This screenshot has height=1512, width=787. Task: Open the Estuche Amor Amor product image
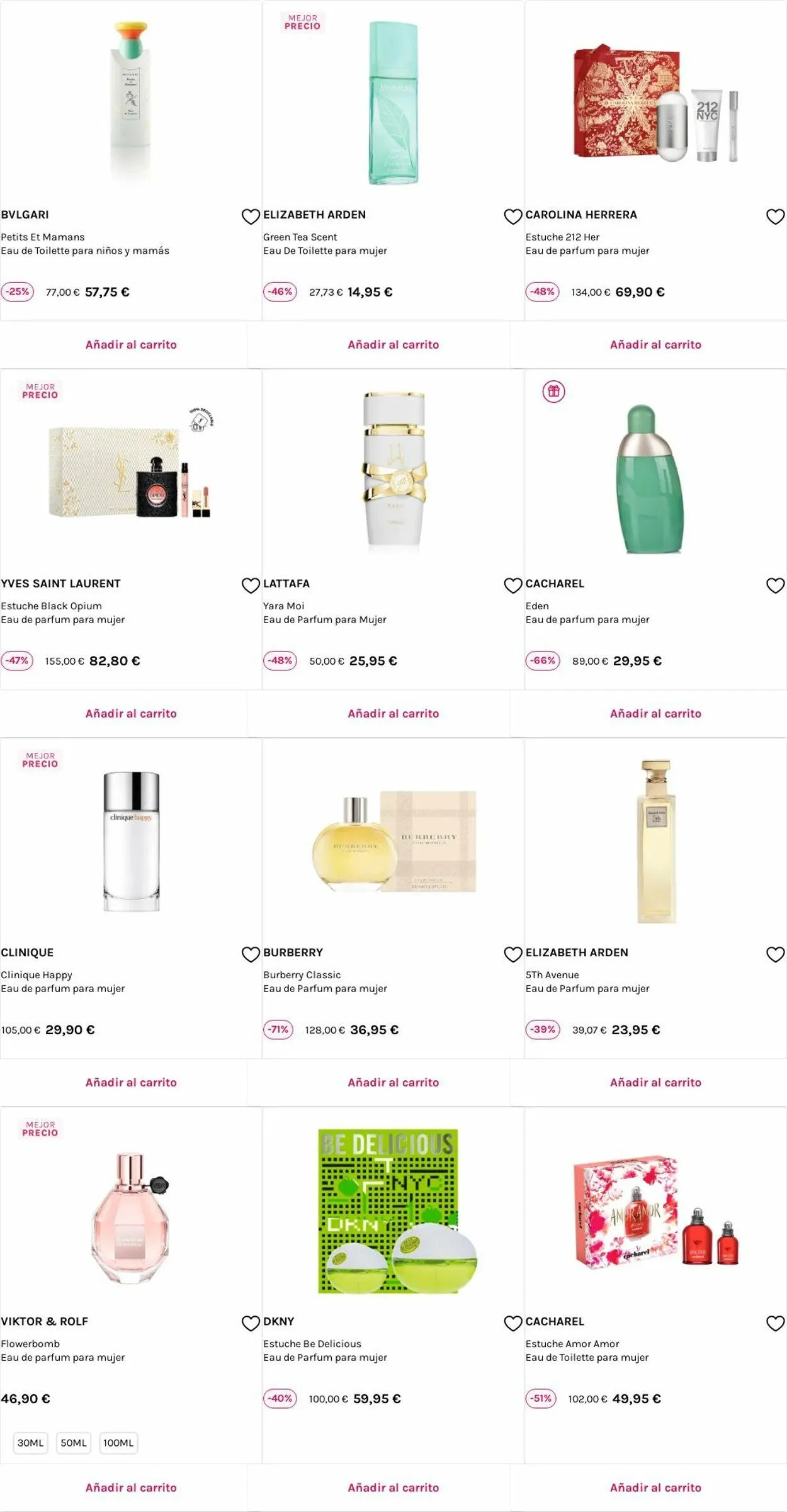pos(655,1211)
